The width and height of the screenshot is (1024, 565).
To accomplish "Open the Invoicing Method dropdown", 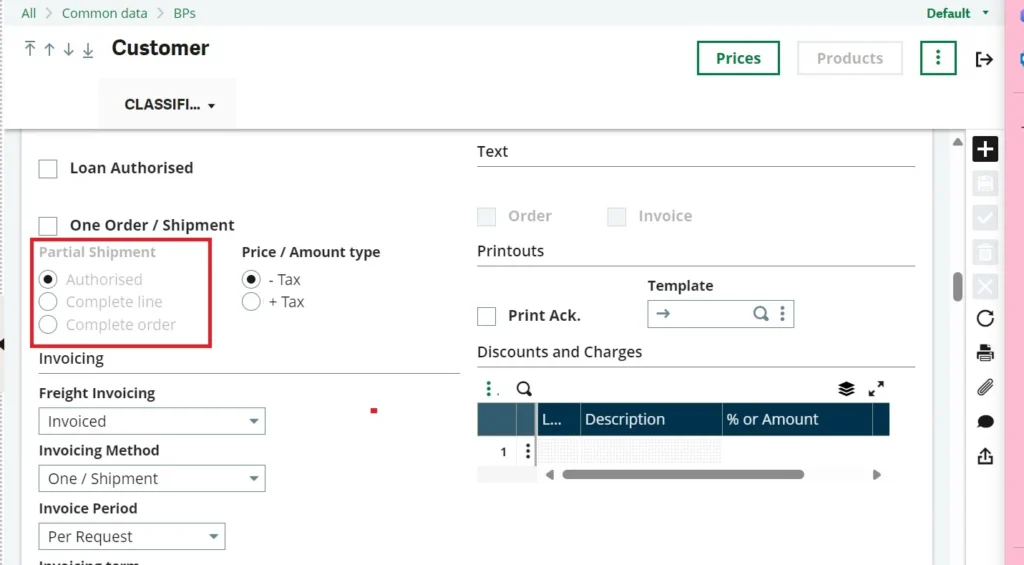I will pos(152,479).
